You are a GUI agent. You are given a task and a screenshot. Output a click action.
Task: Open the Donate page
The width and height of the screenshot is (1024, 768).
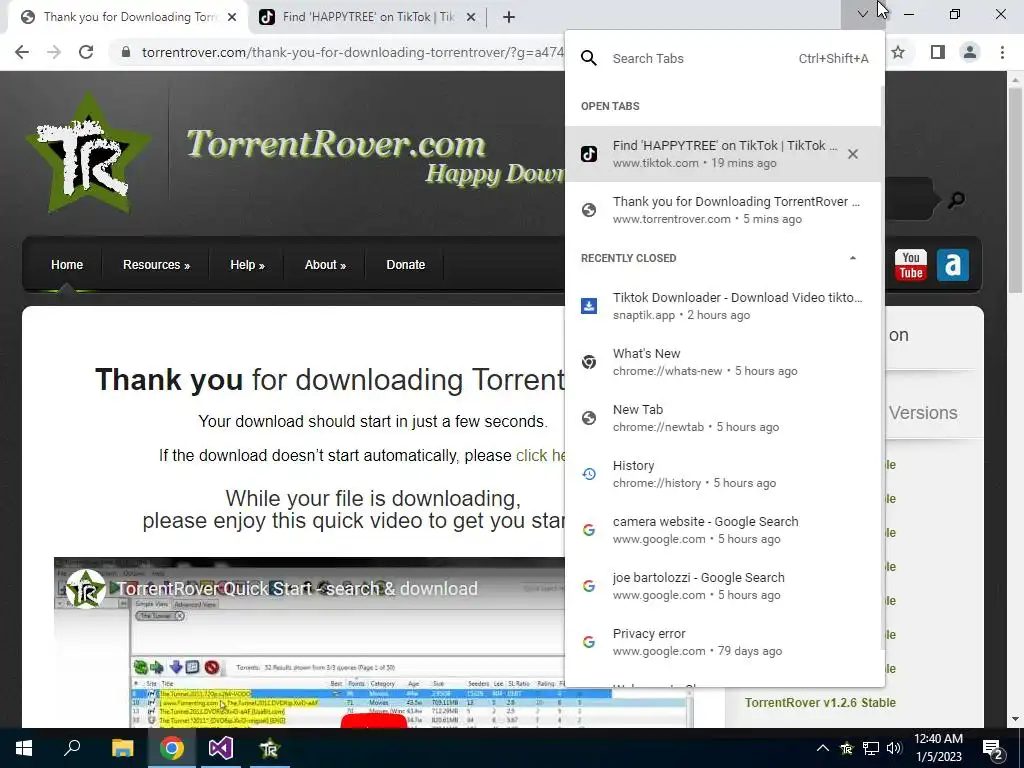pos(406,264)
